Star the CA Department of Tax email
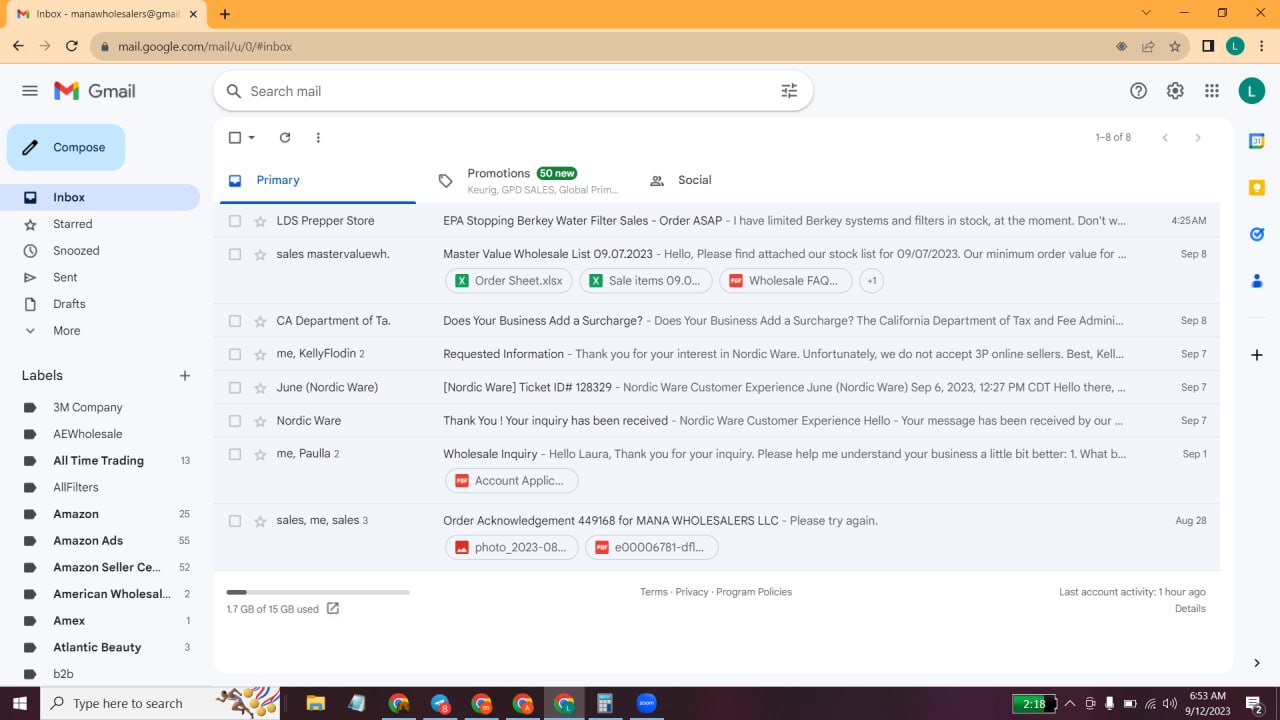Image resolution: width=1280 pixels, height=720 pixels. point(260,321)
